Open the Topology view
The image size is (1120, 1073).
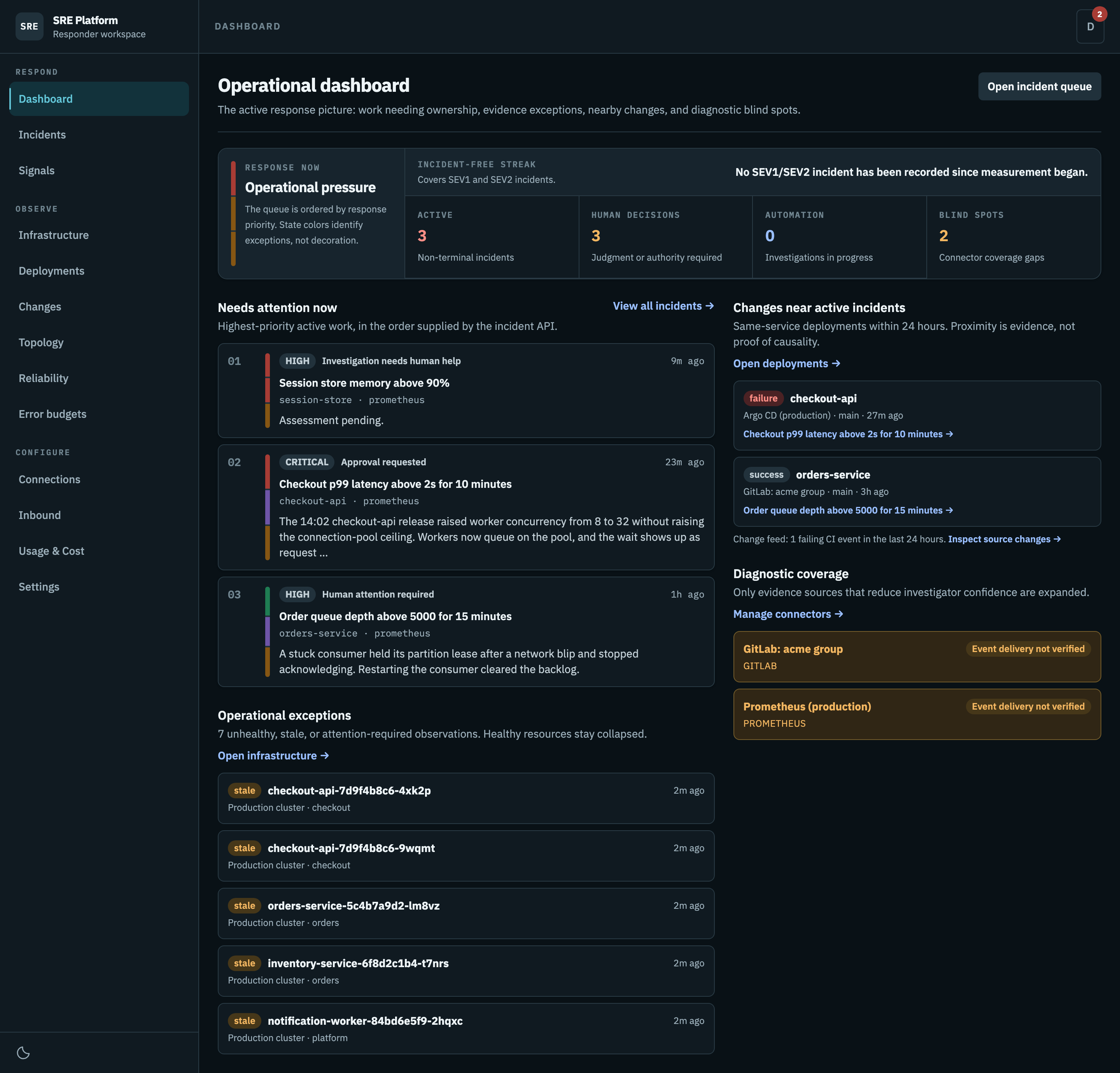(99, 342)
